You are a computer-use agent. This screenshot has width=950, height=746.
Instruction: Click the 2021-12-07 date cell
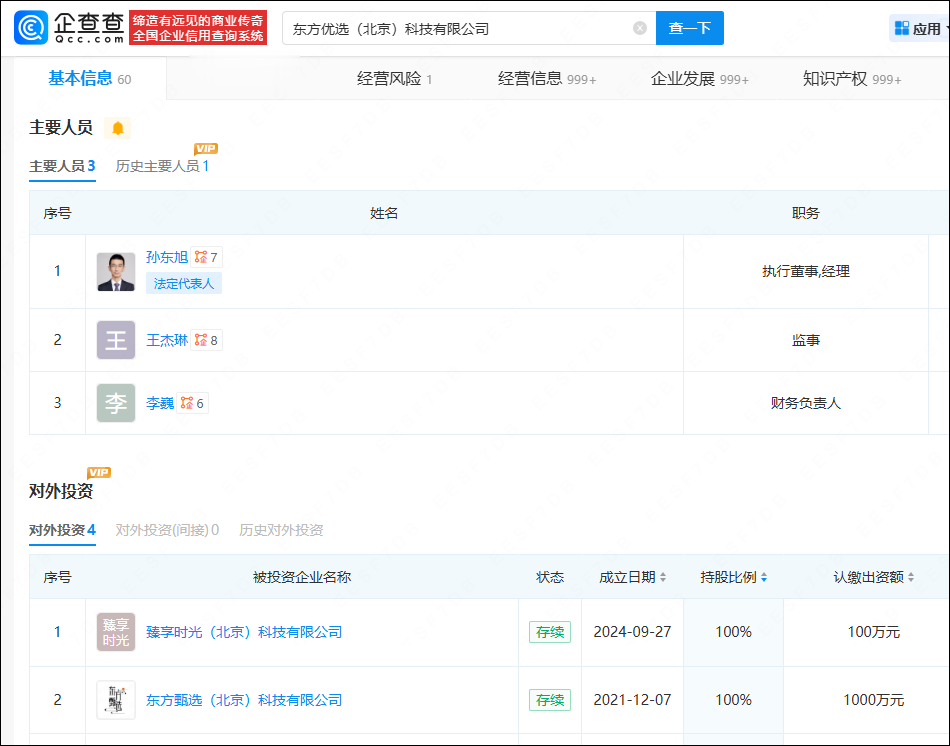[x=632, y=700]
